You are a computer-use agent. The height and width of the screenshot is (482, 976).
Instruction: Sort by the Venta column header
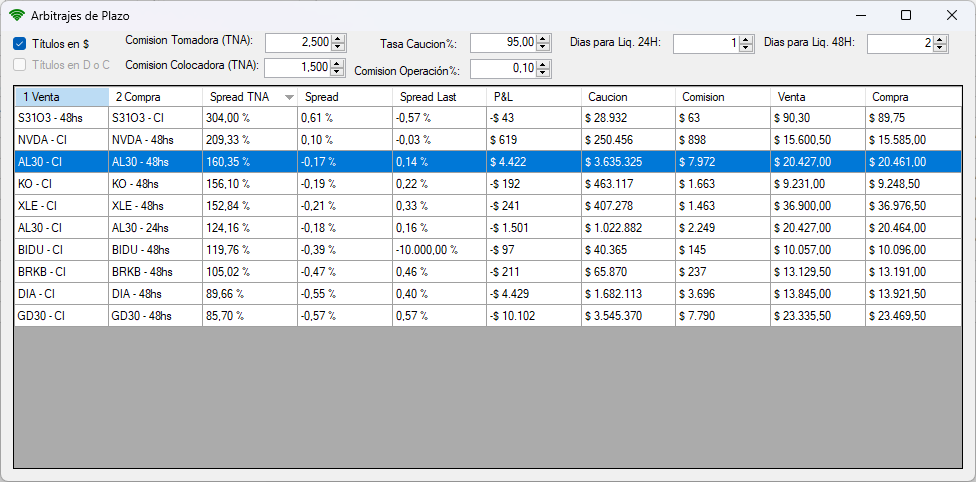(x=818, y=97)
